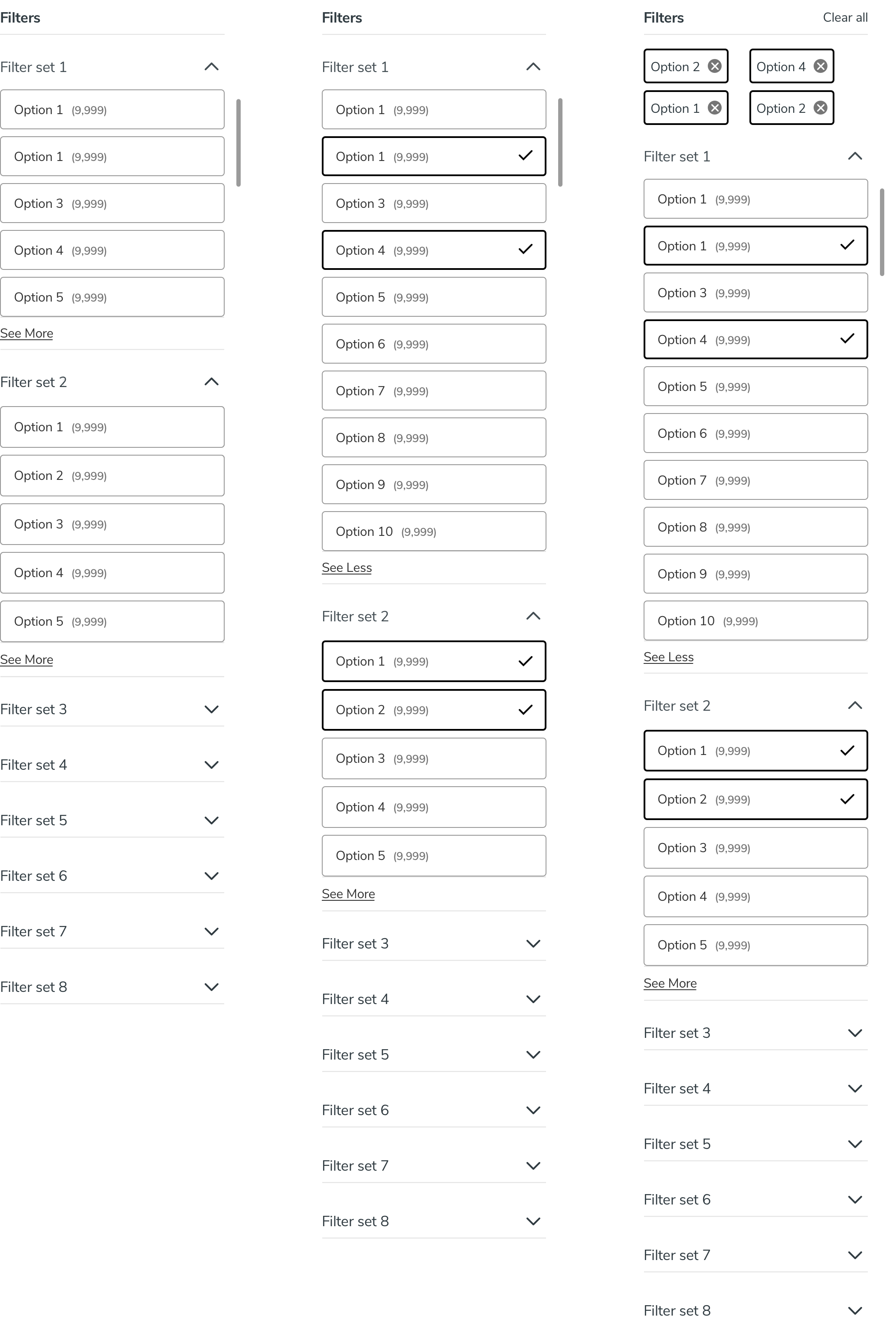
Task: Collapse Filter set 1 in left panel
Action: point(212,67)
